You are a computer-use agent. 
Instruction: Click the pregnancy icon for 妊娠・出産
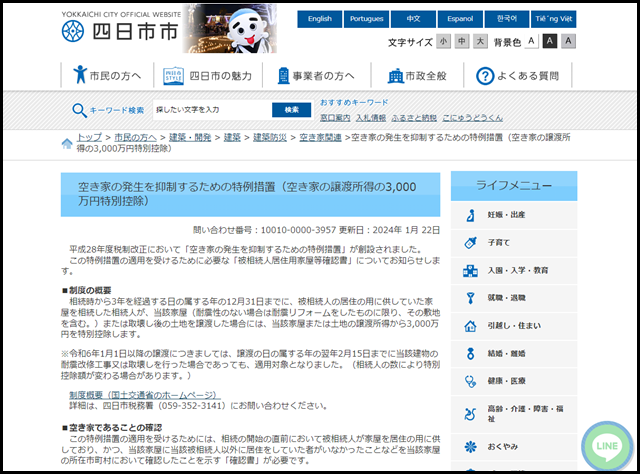pyautogui.click(x=470, y=215)
